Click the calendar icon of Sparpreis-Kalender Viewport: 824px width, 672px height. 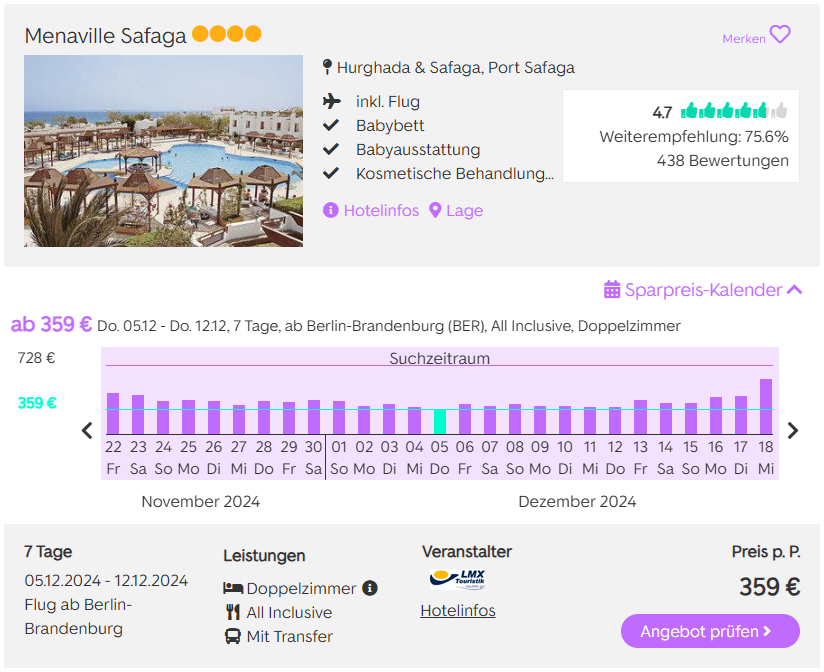[612, 290]
